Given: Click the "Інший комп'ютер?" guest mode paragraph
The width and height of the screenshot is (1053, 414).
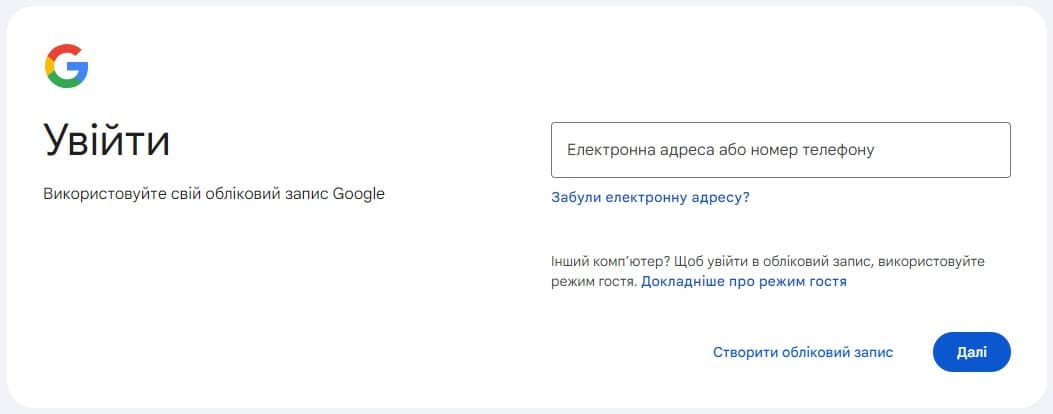Looking at the screenshot, I should [x=767, y=262].
